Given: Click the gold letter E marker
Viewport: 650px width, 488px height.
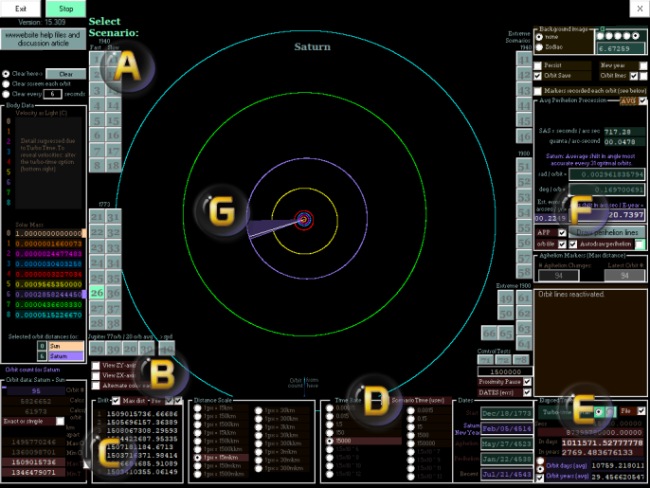Looking at the screenshot, I should click(x=584, y=409).
